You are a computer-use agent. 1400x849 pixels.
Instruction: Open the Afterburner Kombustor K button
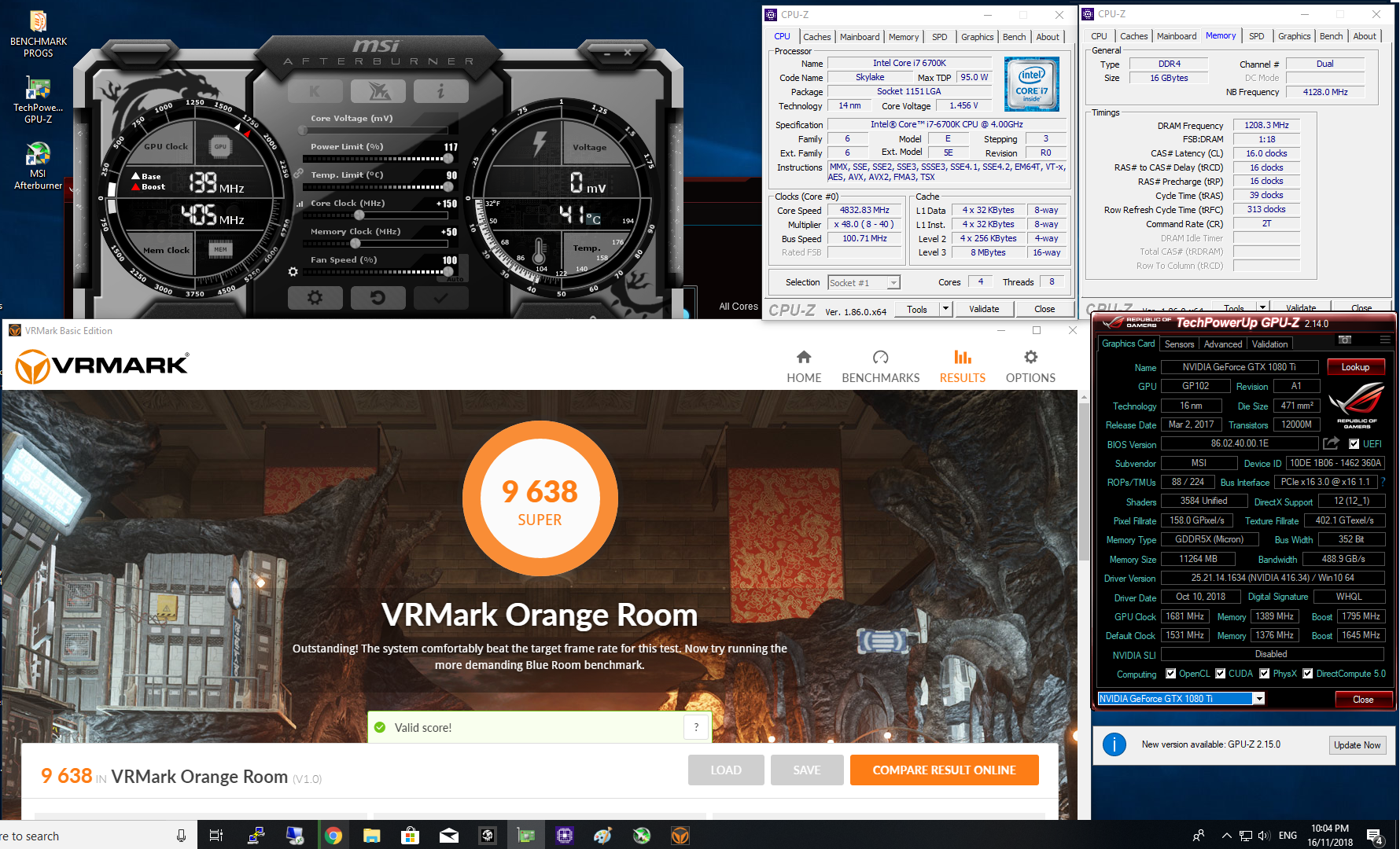pyautogui.click(x=315, y=92)
